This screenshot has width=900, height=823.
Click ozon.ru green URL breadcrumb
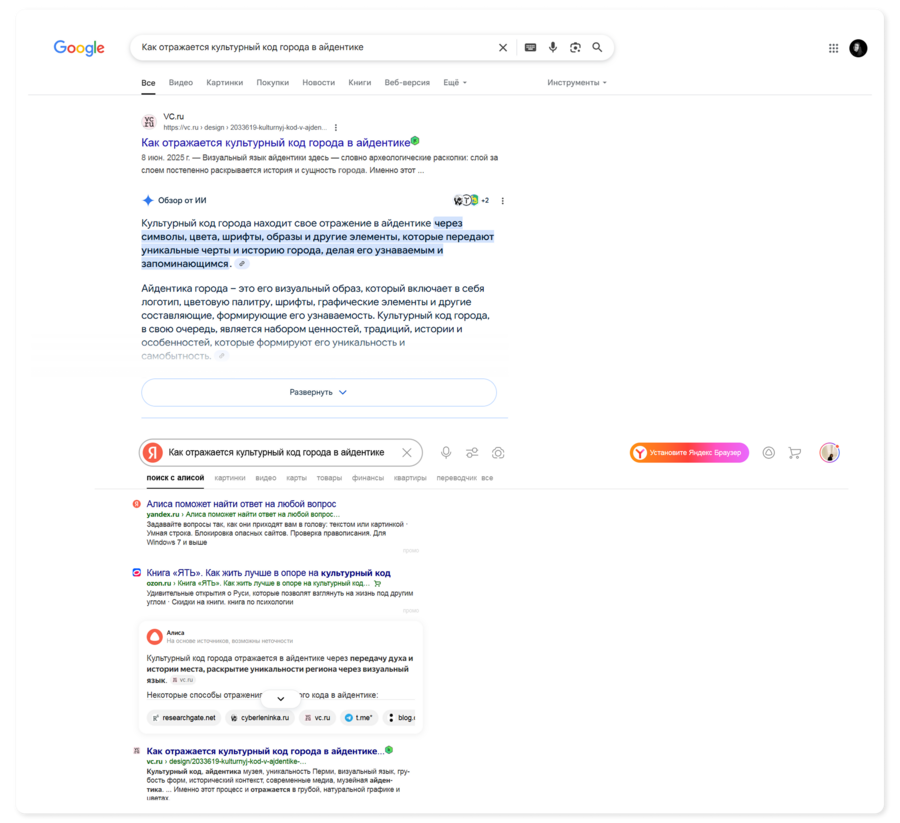point(258,583)
